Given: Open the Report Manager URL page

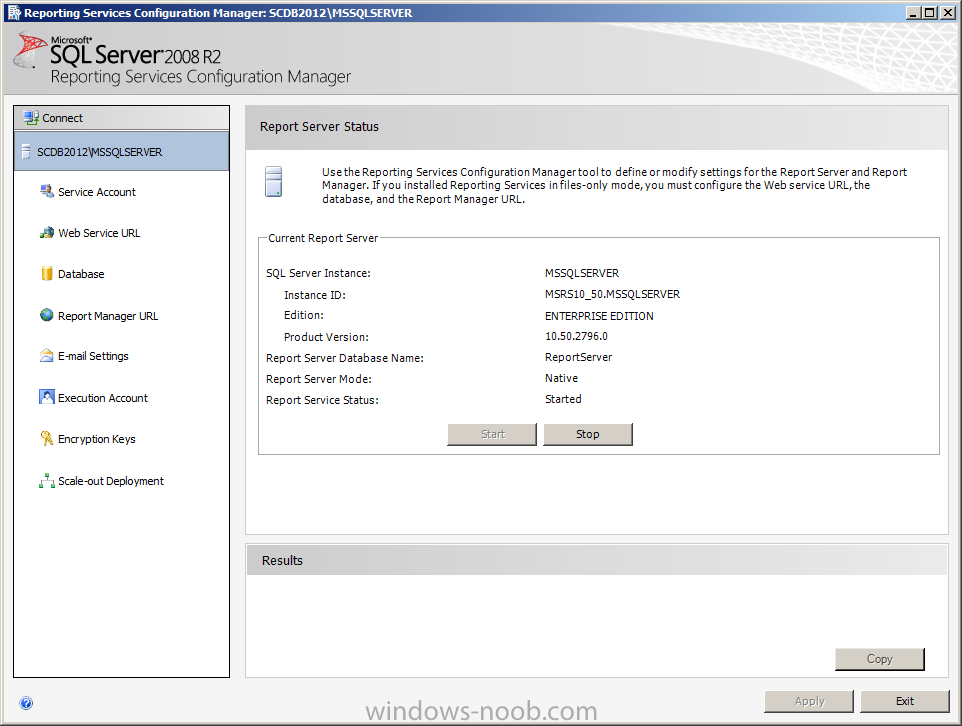Looking at the screenshot, I should (x=108, y=316).
